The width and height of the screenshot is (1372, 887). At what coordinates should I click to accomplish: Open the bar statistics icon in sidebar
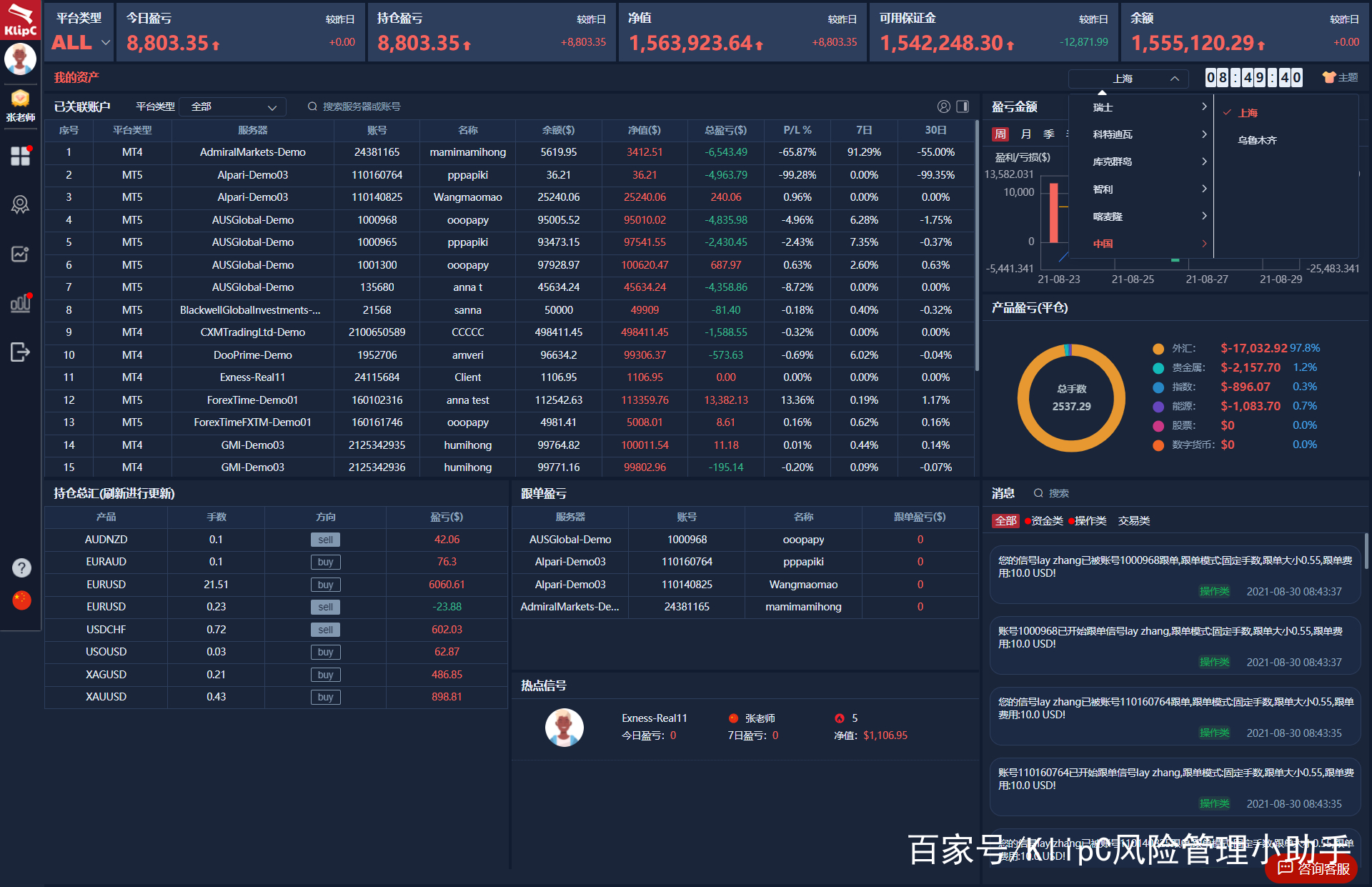coord(20,303)
